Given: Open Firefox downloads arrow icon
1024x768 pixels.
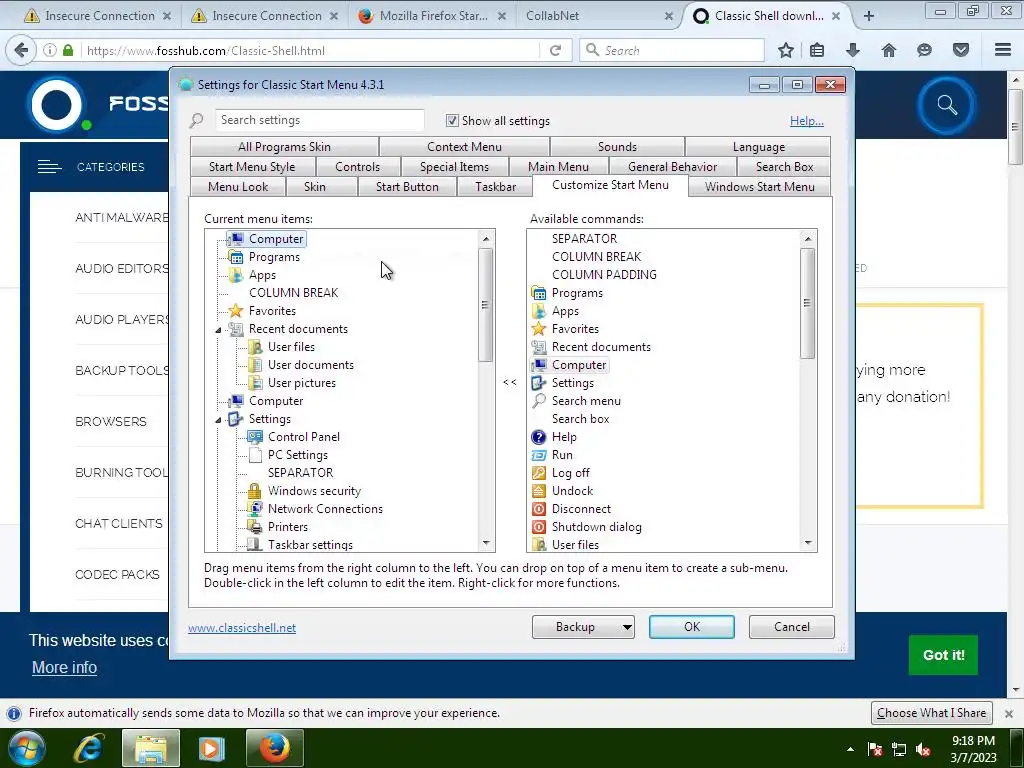Looking at the screenshot, I should tap(853, 50).
